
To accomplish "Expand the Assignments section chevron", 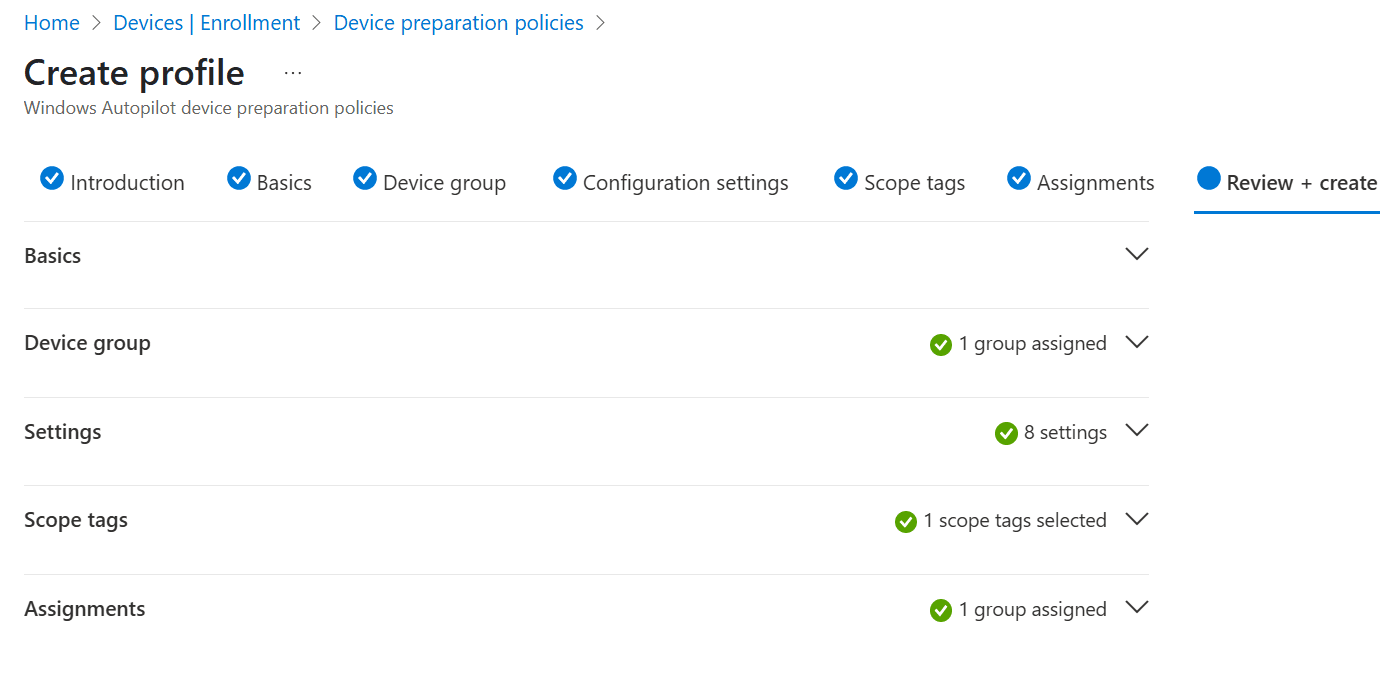I will tap(1136, 607).
